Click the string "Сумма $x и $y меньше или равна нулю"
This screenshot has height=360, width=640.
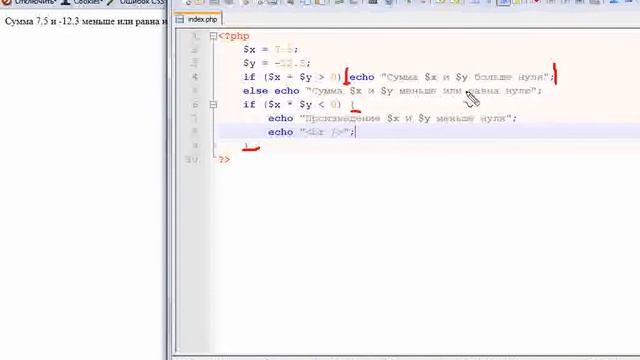click(421, 91)
